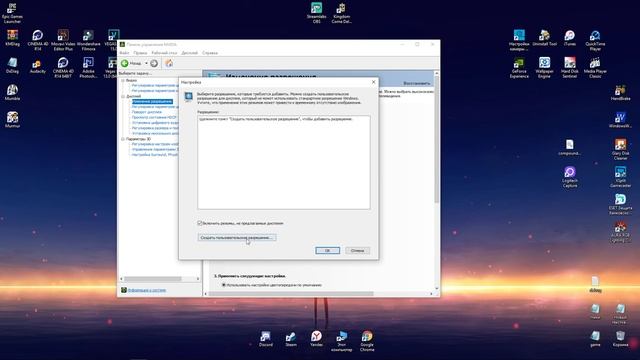Open the Back history dropdown arrow
The height and width of the screenshot is (360, 640).
coord(146,63)
